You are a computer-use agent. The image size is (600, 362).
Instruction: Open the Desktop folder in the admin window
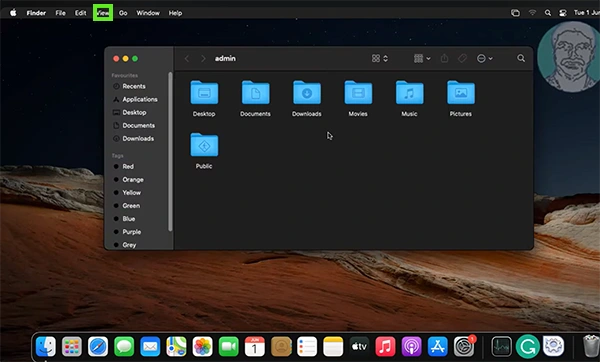(204, 92)
